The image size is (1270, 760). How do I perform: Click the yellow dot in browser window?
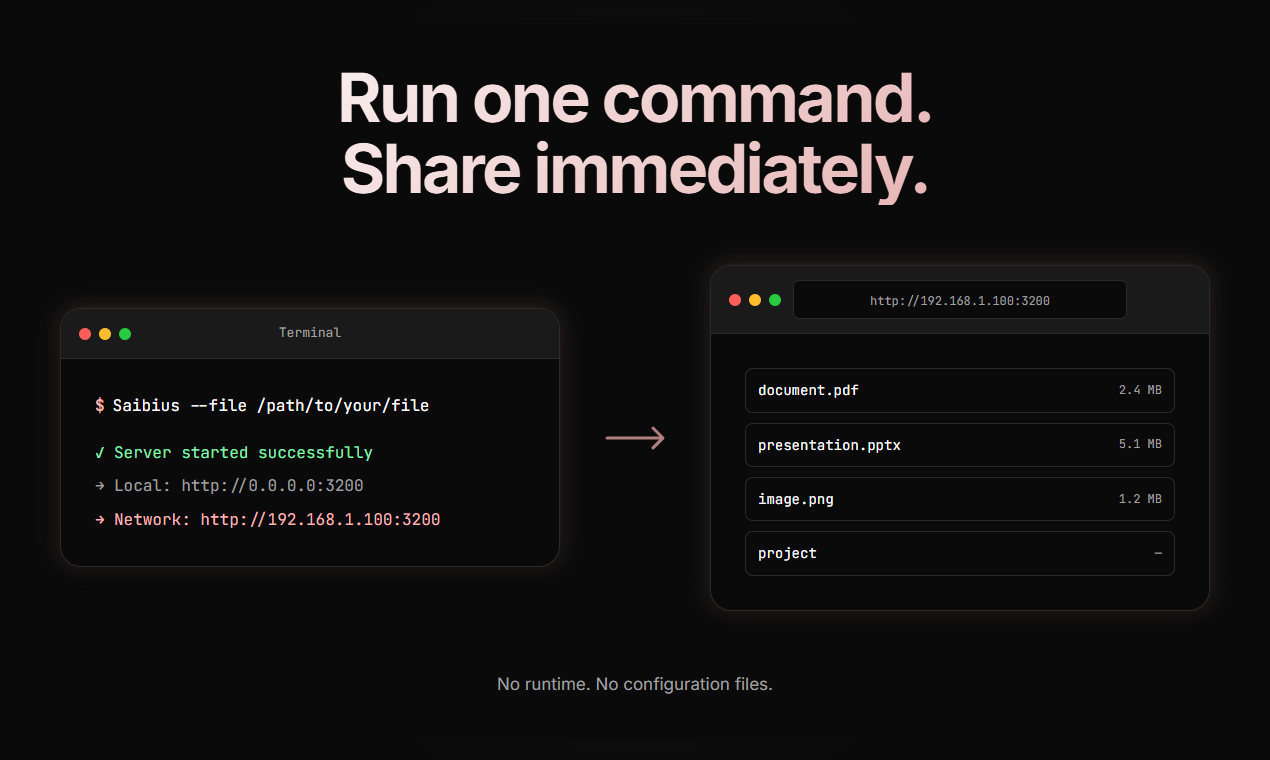(x=755, y=300)
